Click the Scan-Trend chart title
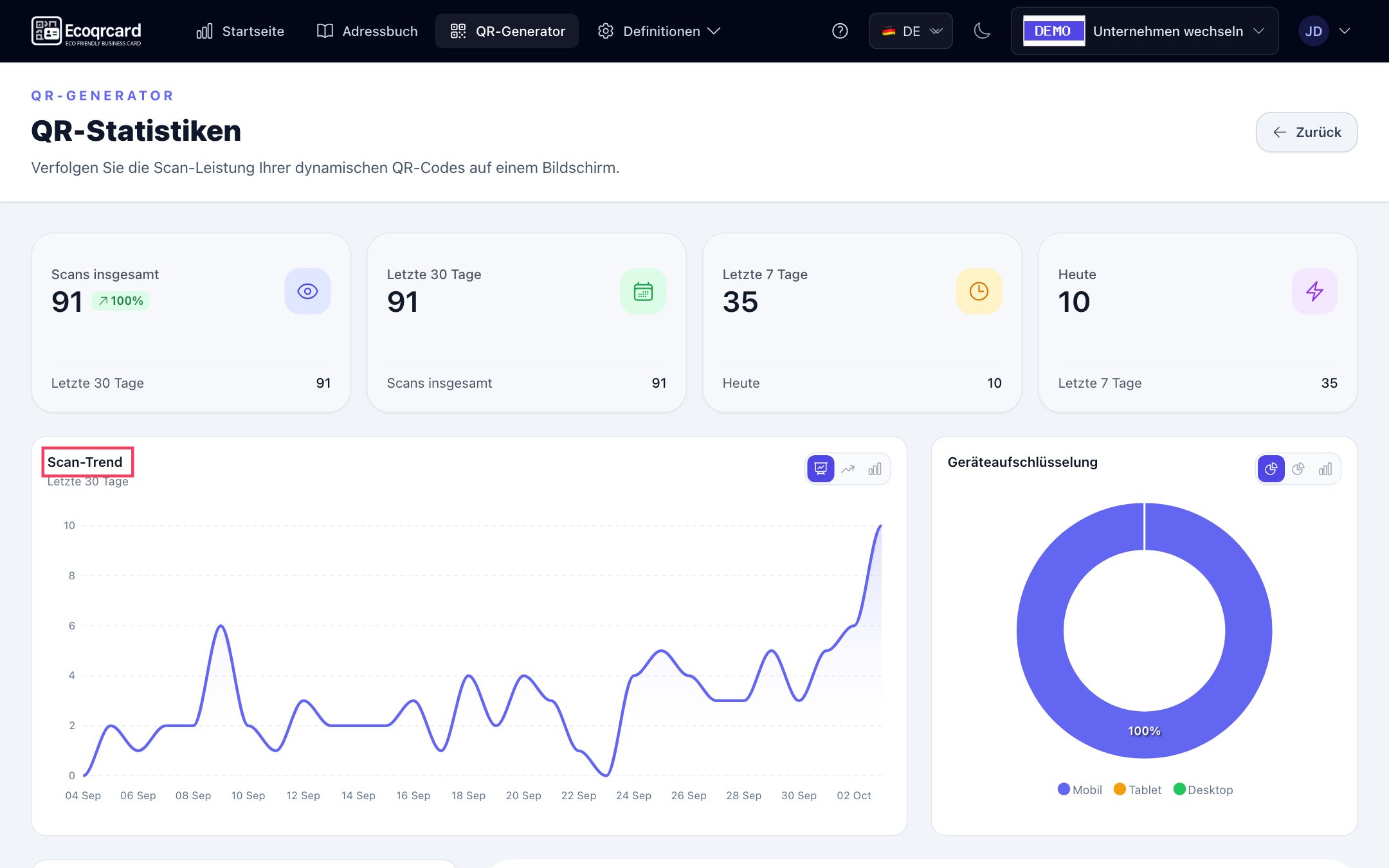Image resolution: width=1389 pixels, height=868 pixels. pos(85,462)
